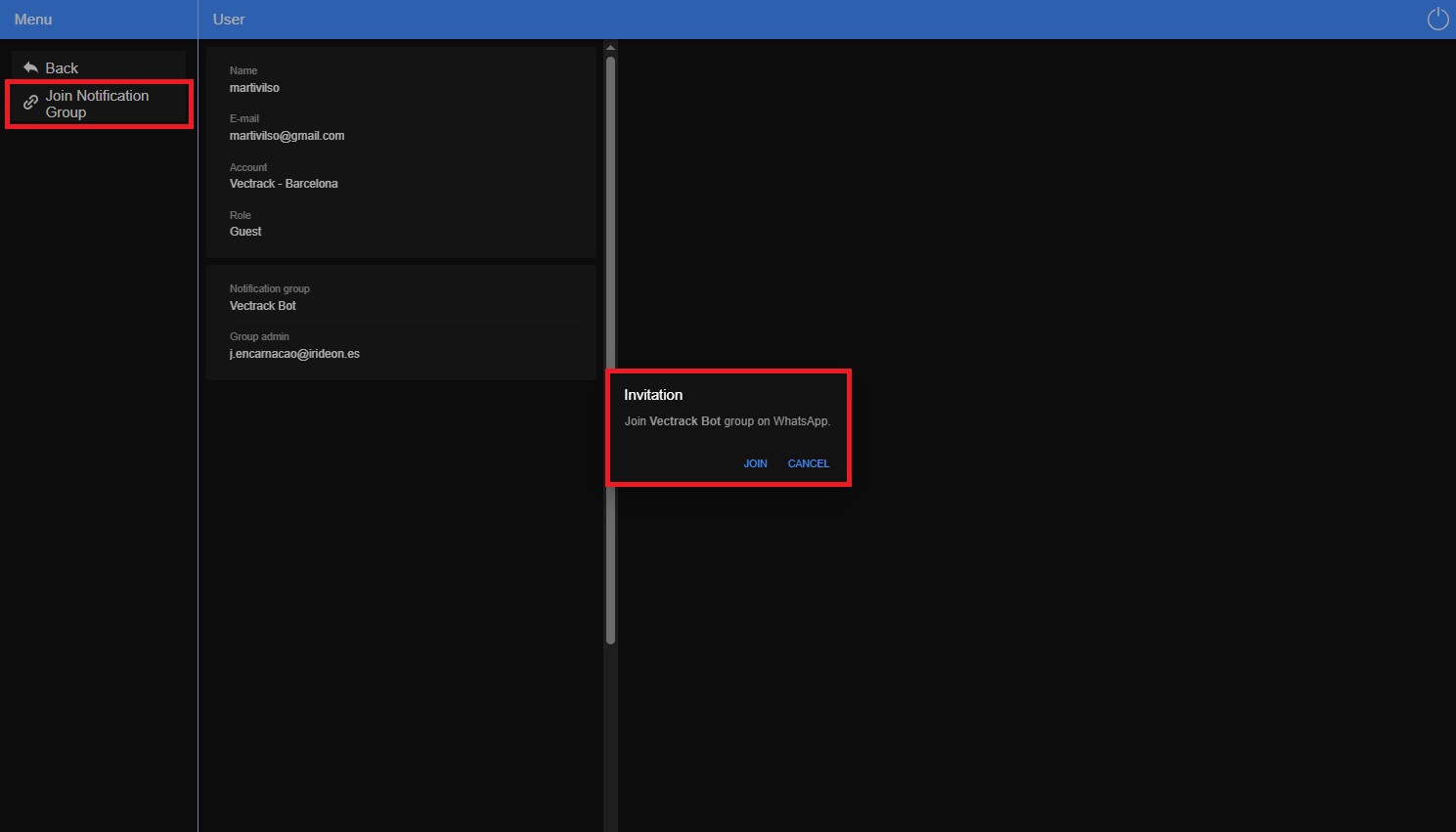Go back using the Back menu item
This screenshot has width=1456, height=832.
pos(99,67)
